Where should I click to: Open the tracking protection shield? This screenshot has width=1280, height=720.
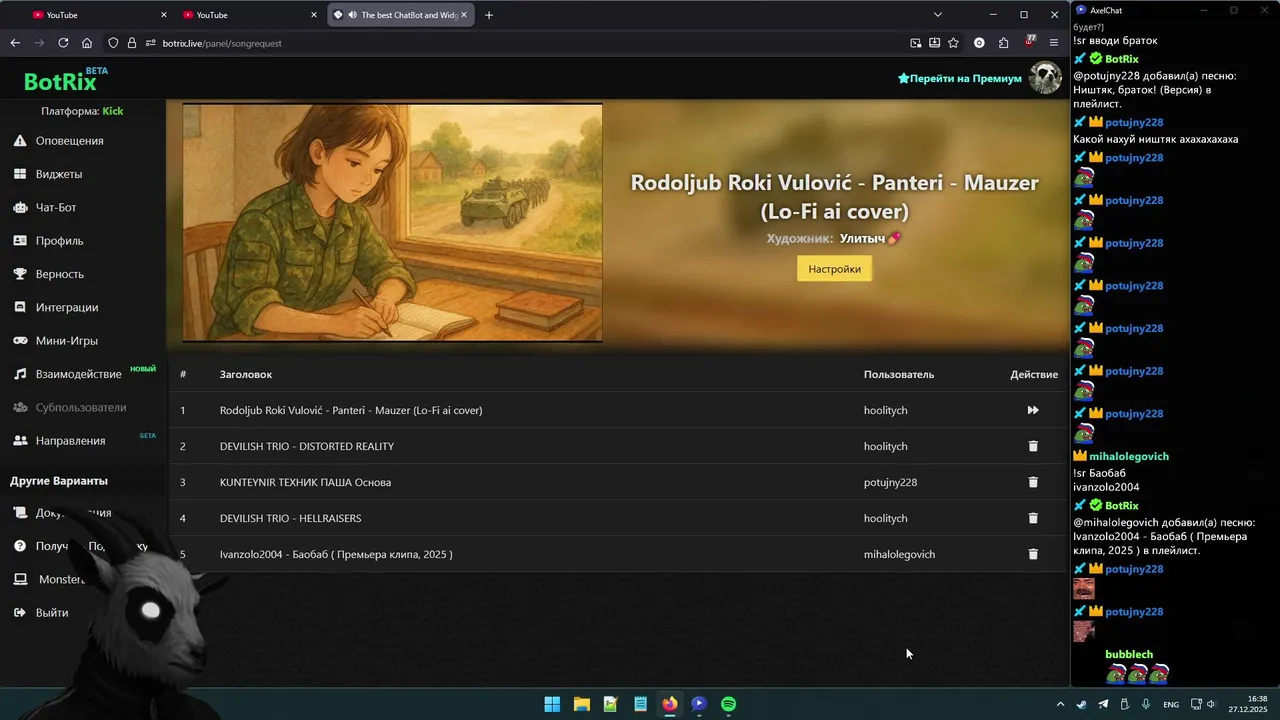[113, 43]
